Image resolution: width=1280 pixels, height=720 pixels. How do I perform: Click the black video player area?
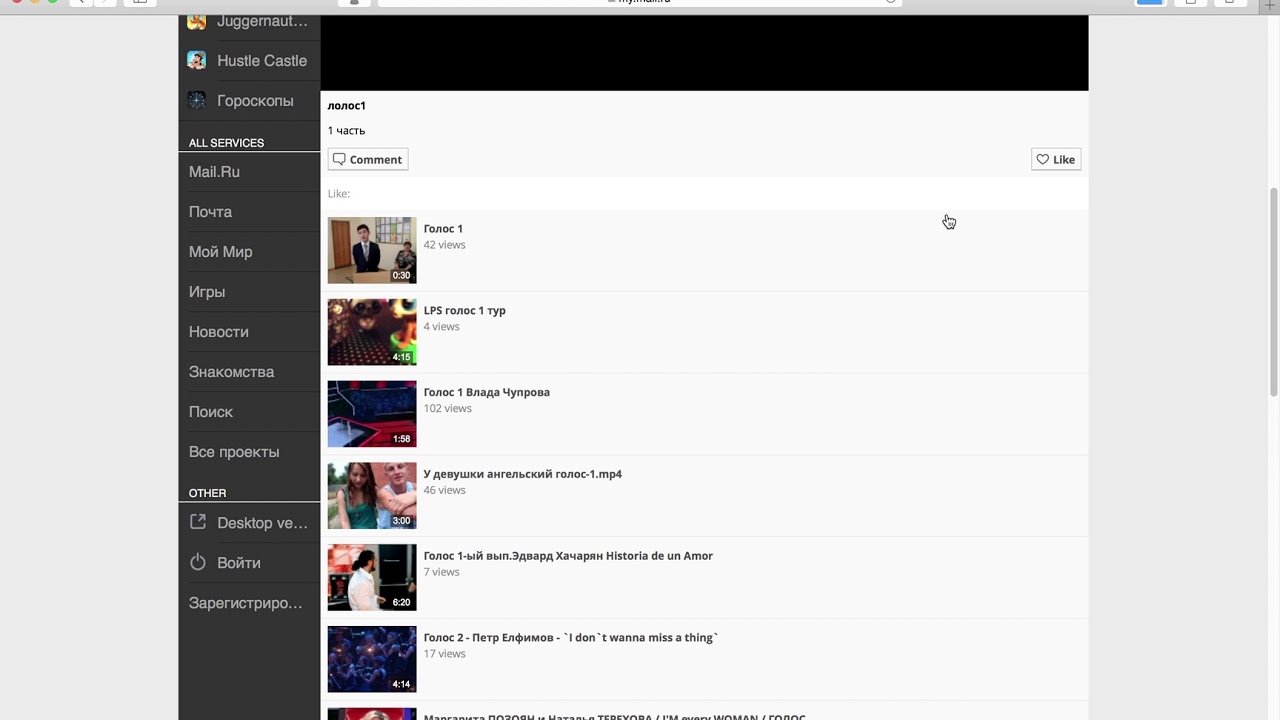(x=704, y=53)
